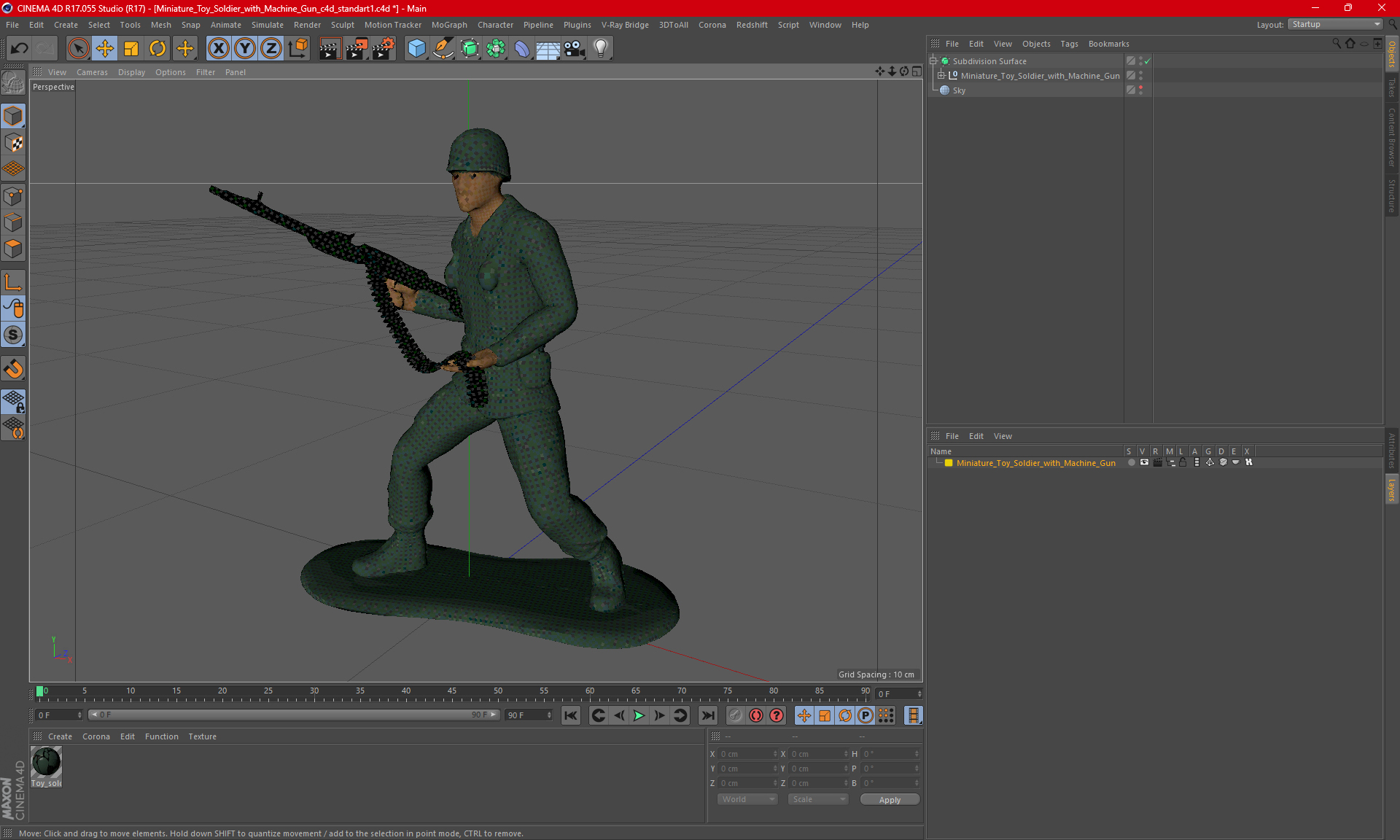The height and width of the screenshot is (840, 1400).
Task: Open the MoGraph menu
Action: point(449,25)
